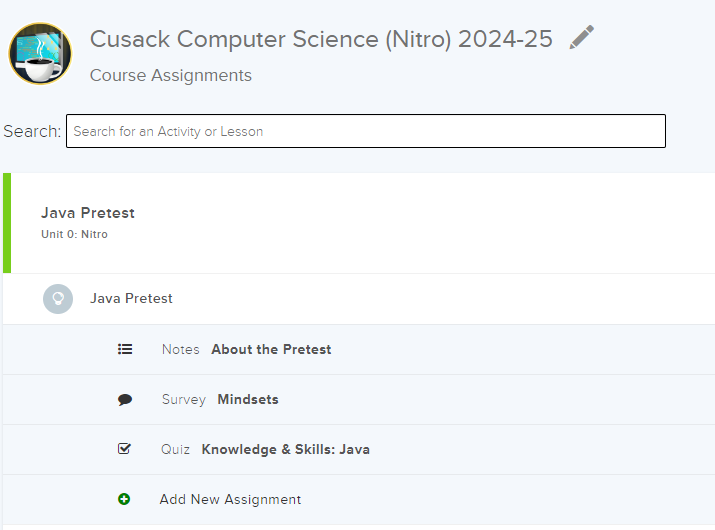Image resolution: width=715 pixels, height=530 pixels.
Task: Click the Quiz type label
Action: [x=175, y=449]
